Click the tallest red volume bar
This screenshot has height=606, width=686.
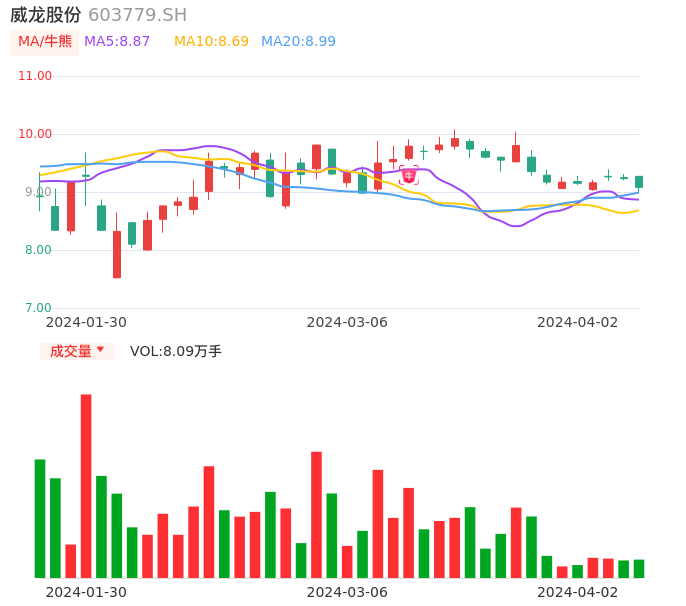[x=86, y=486]
